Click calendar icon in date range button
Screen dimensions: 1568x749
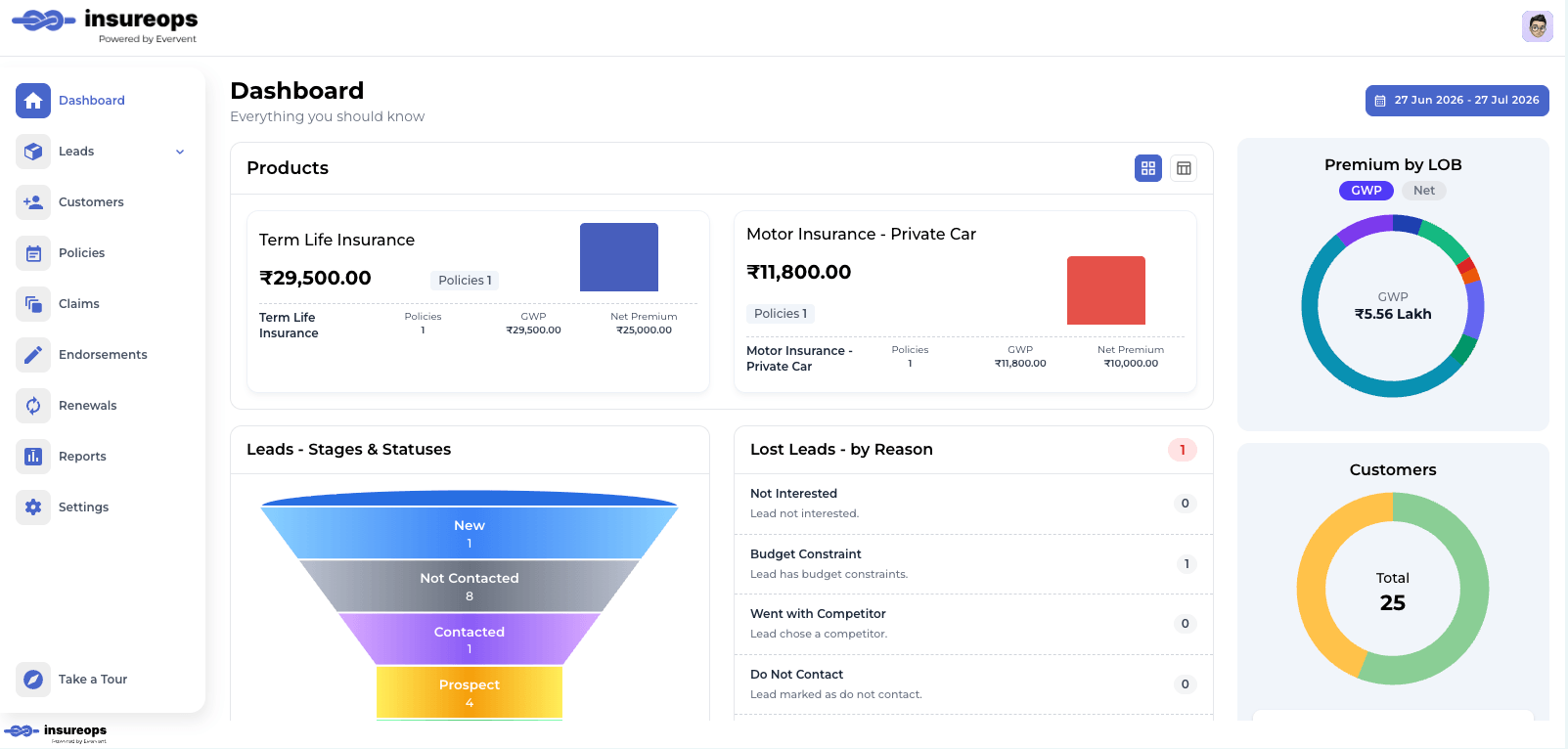(x=1380, y=101)
